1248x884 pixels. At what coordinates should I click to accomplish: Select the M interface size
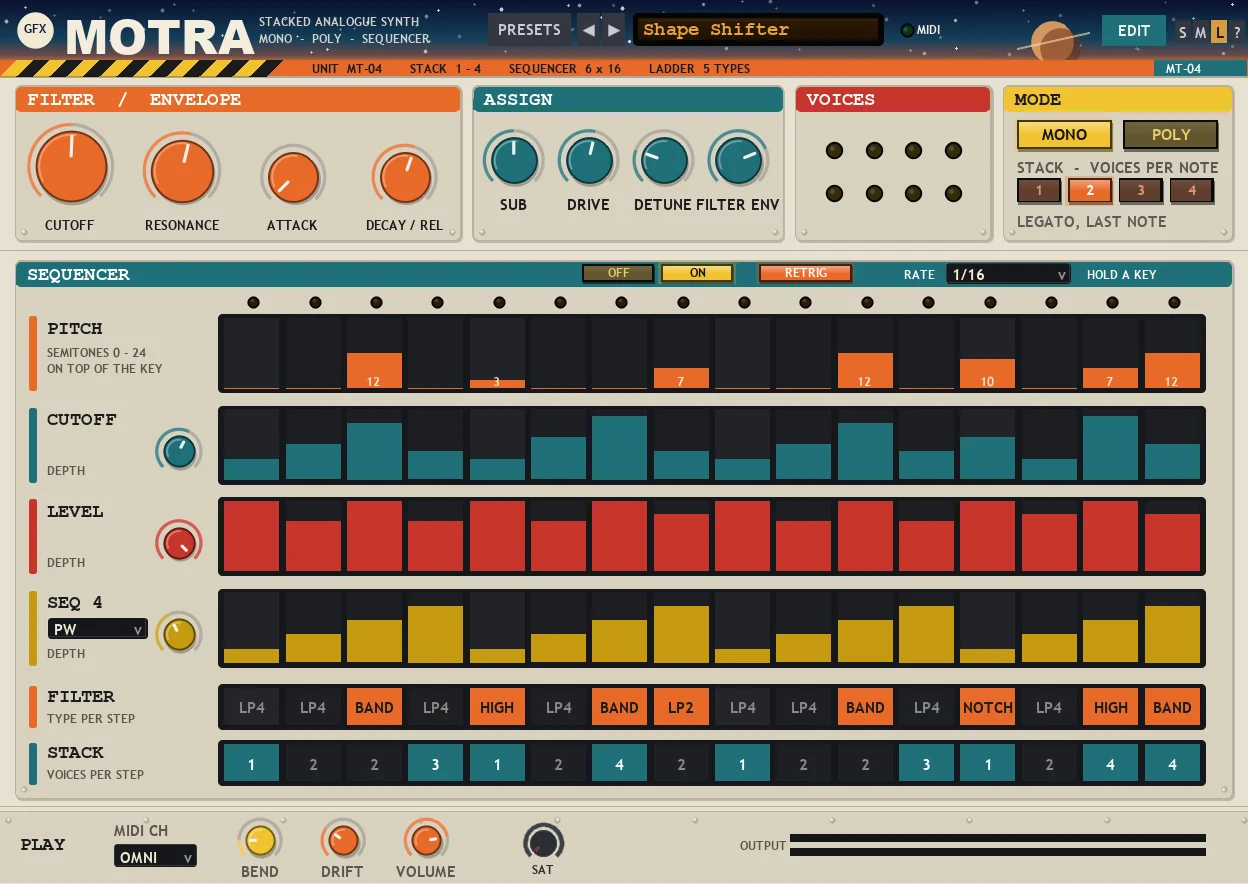[1200, 32]
